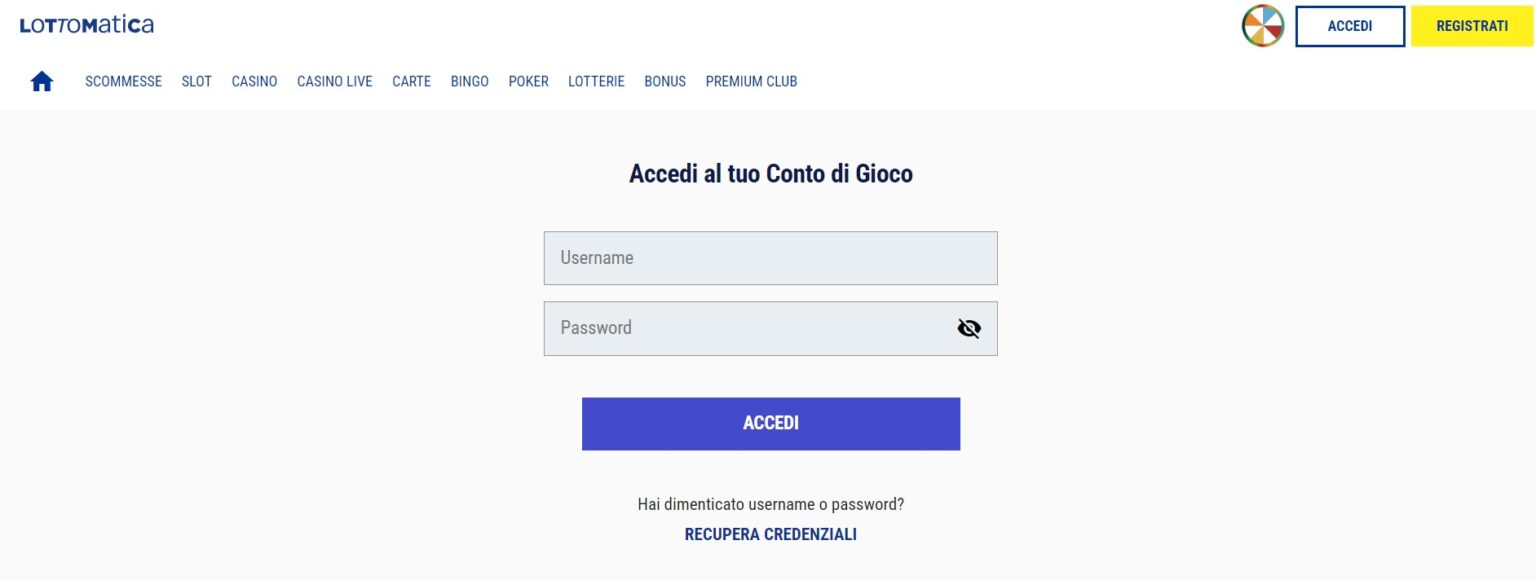
Task: Open the BINGO section
Action: point(469,81)
